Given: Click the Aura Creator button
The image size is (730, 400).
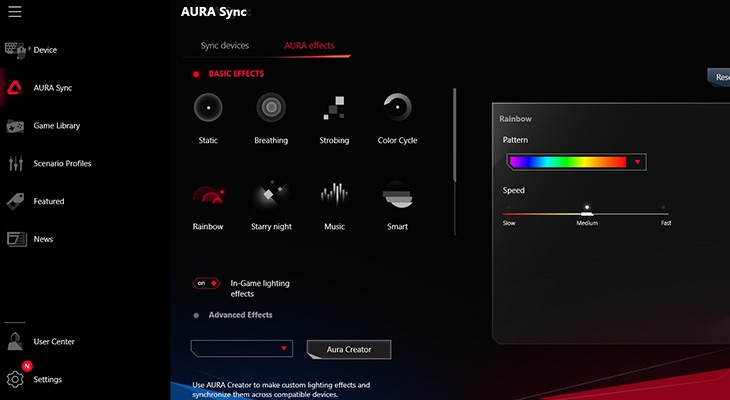Looking at the screenshot, I should (x=349, y=349).
